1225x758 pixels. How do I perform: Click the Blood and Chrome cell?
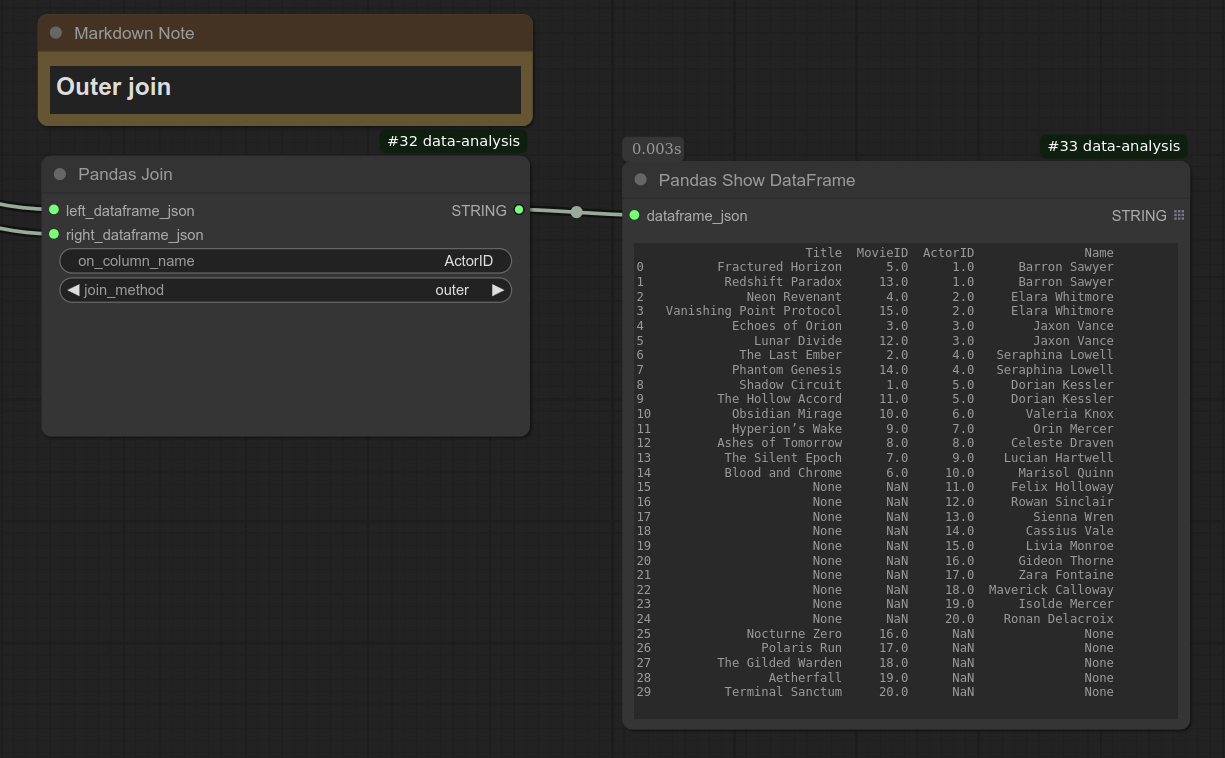click(x=783, y=473)
